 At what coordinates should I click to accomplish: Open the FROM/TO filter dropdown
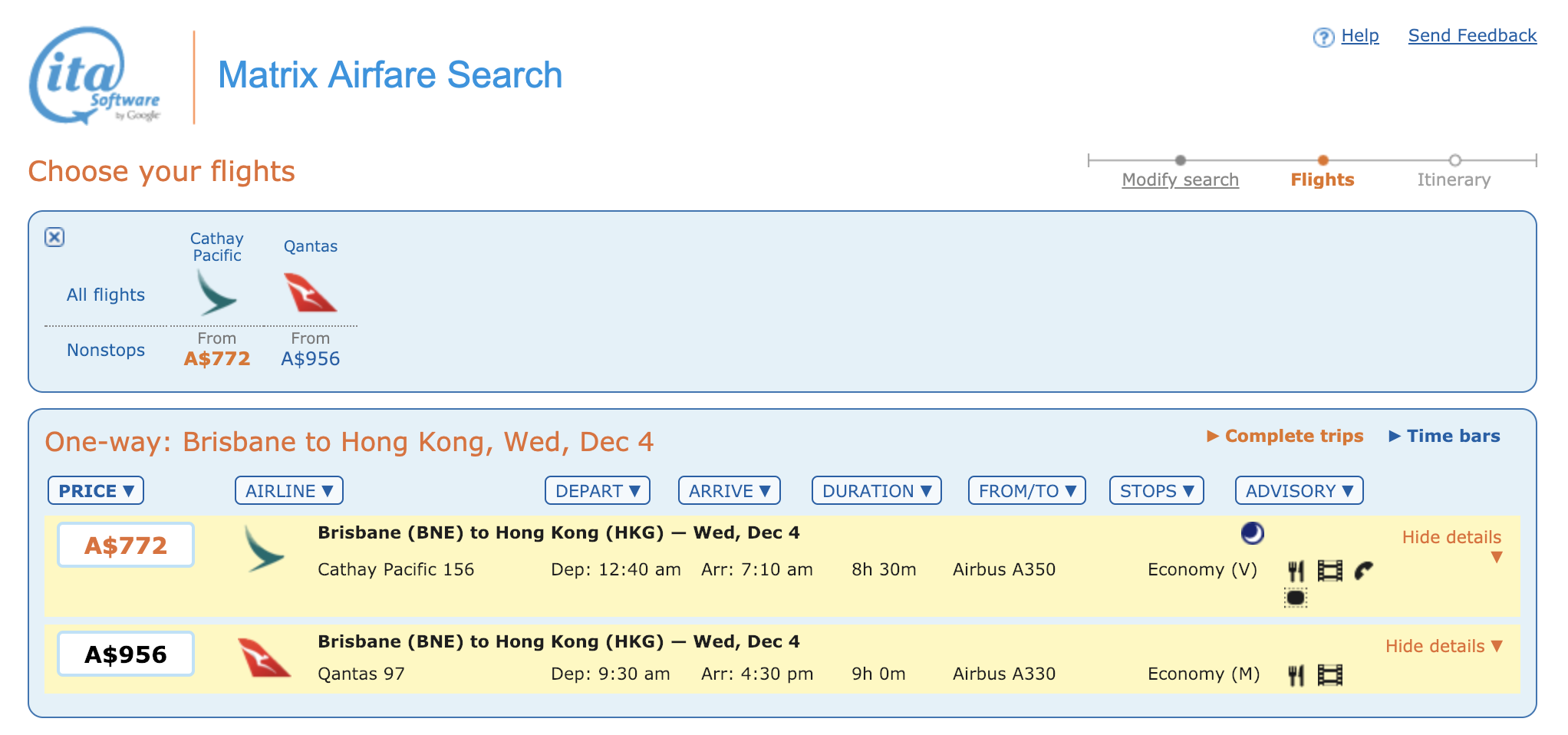1027,491
